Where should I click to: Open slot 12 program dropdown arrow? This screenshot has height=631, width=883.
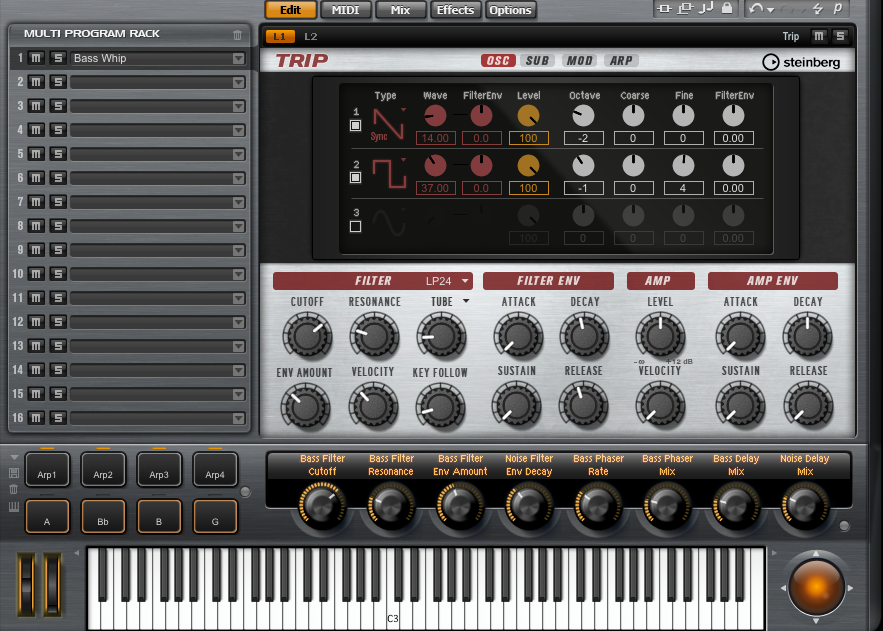(x=239, y=322)
